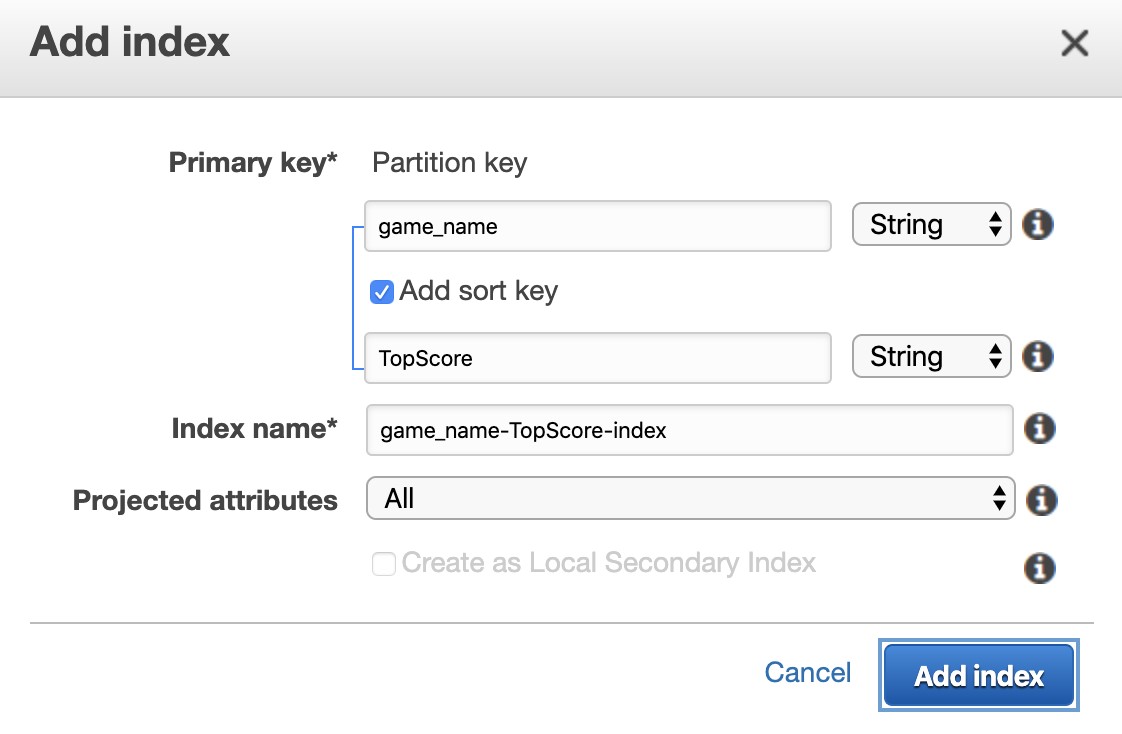The width and height of the screenshot is (1122, 734).
Task: Close the Add index dialog
Action: [1074, 44]
